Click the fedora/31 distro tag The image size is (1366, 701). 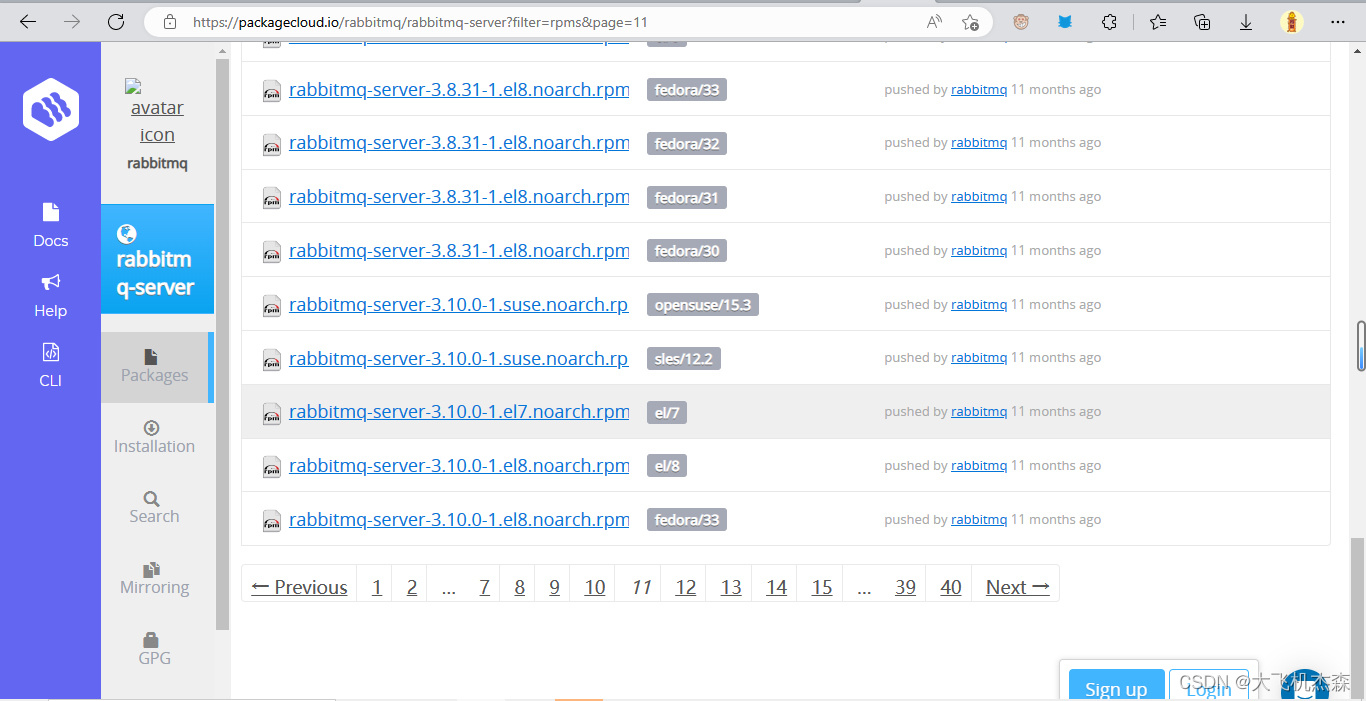[x=687, y=197]
